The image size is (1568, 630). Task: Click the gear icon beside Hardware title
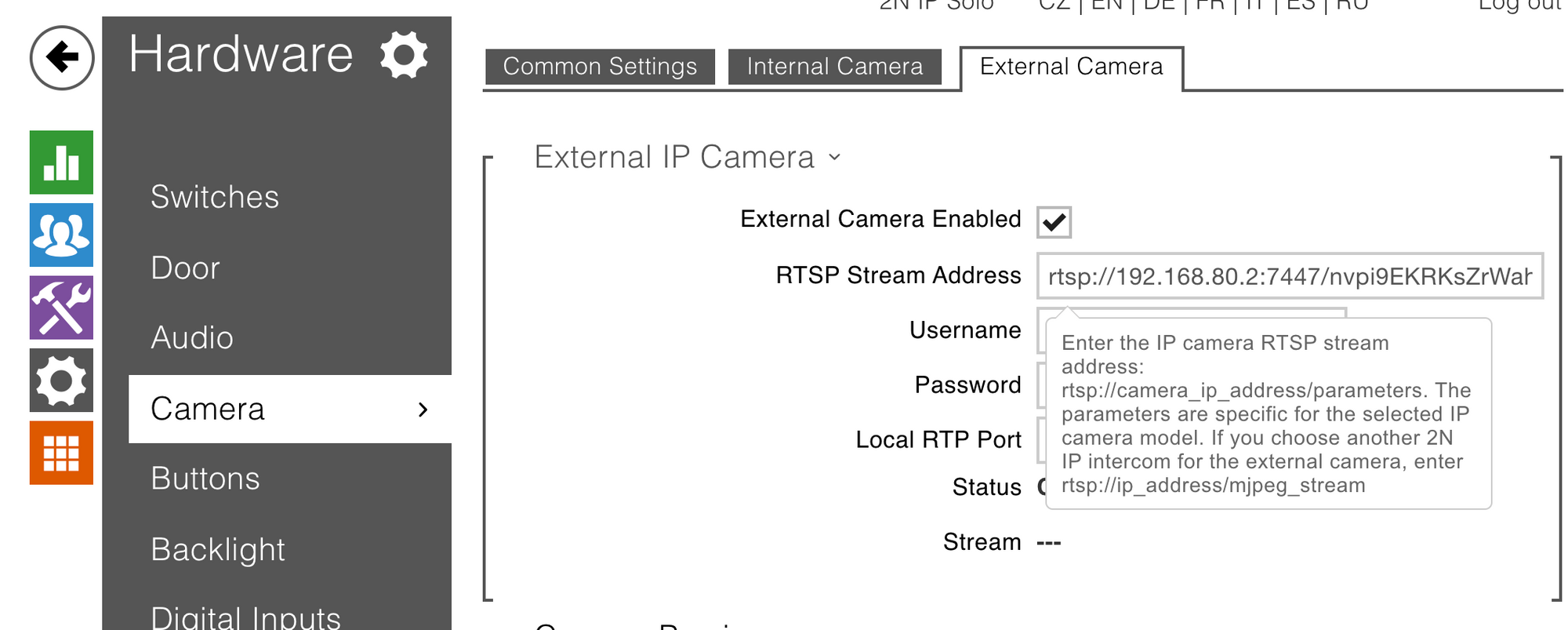[404, 55]
